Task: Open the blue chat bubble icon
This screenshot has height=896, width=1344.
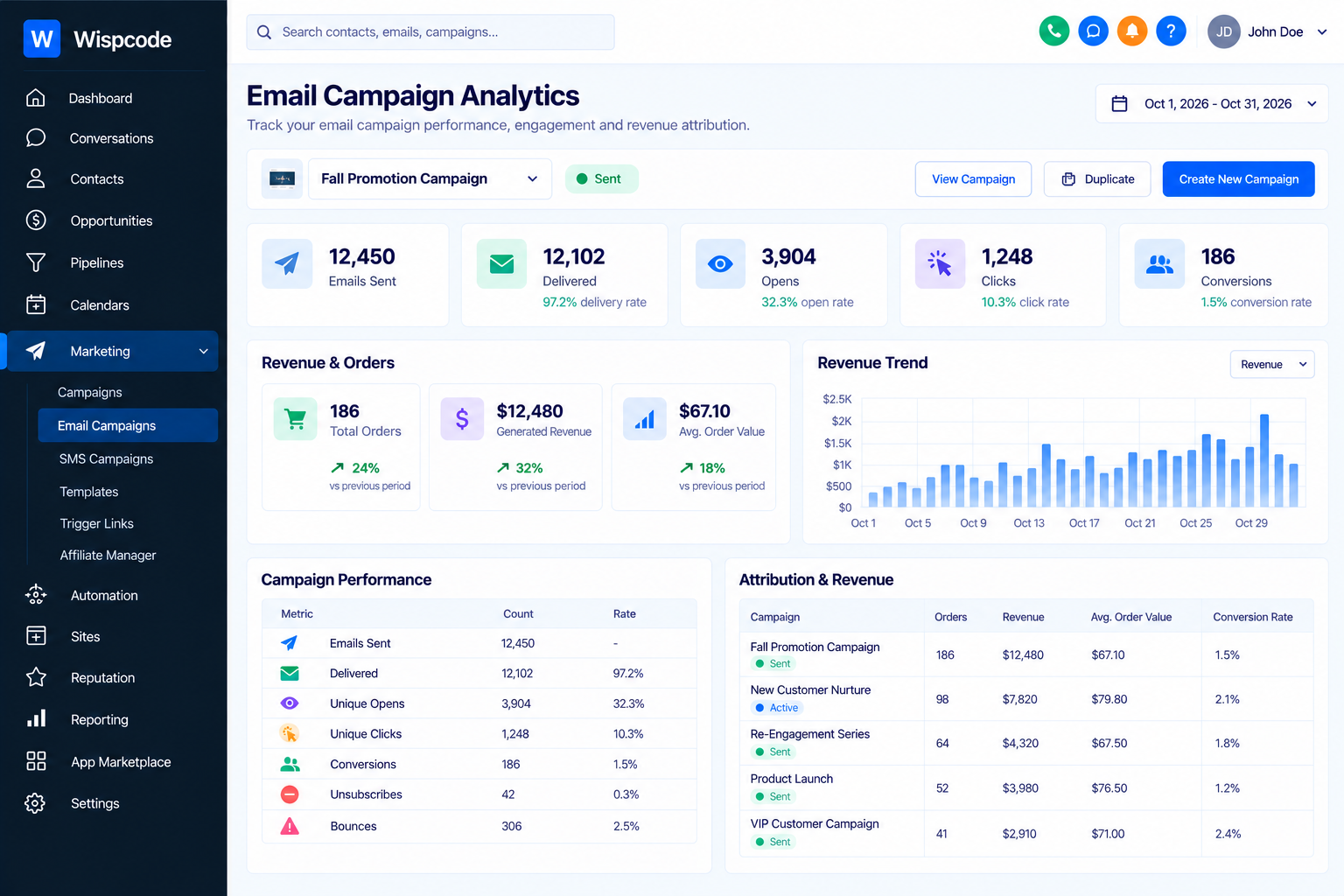Action: 1093,31
